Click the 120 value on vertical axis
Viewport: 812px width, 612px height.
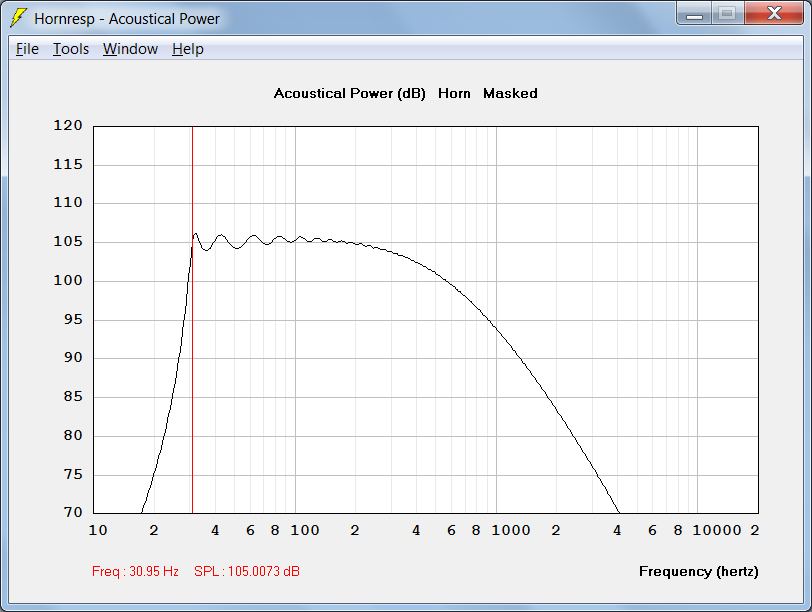68,125
